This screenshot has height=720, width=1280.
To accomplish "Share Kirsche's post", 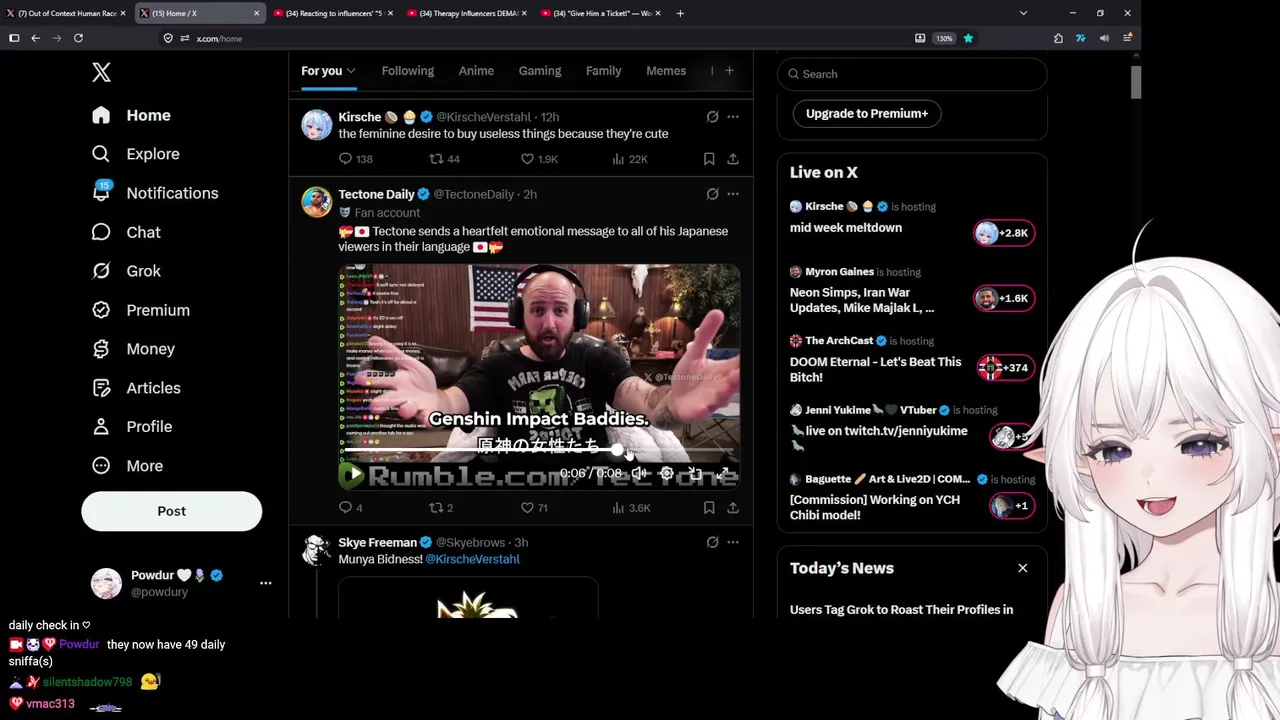I will coord(733,159).
